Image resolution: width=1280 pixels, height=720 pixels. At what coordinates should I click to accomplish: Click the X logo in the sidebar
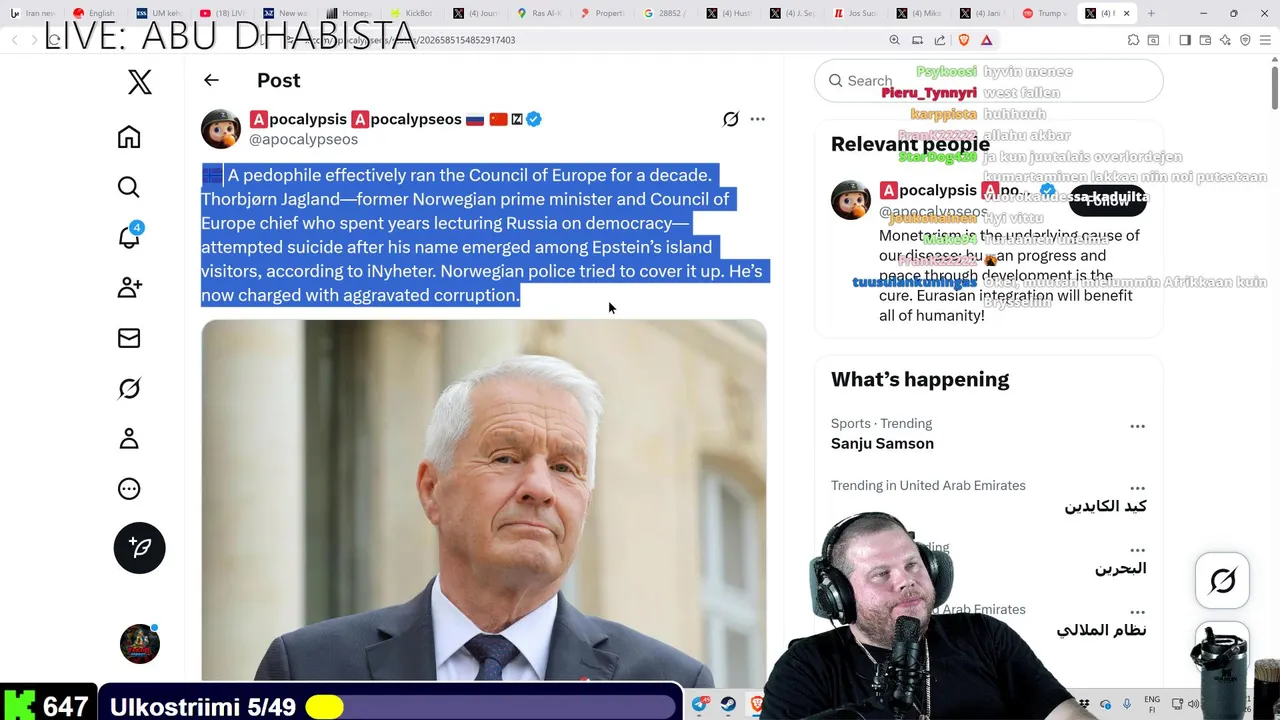[140, 82]
